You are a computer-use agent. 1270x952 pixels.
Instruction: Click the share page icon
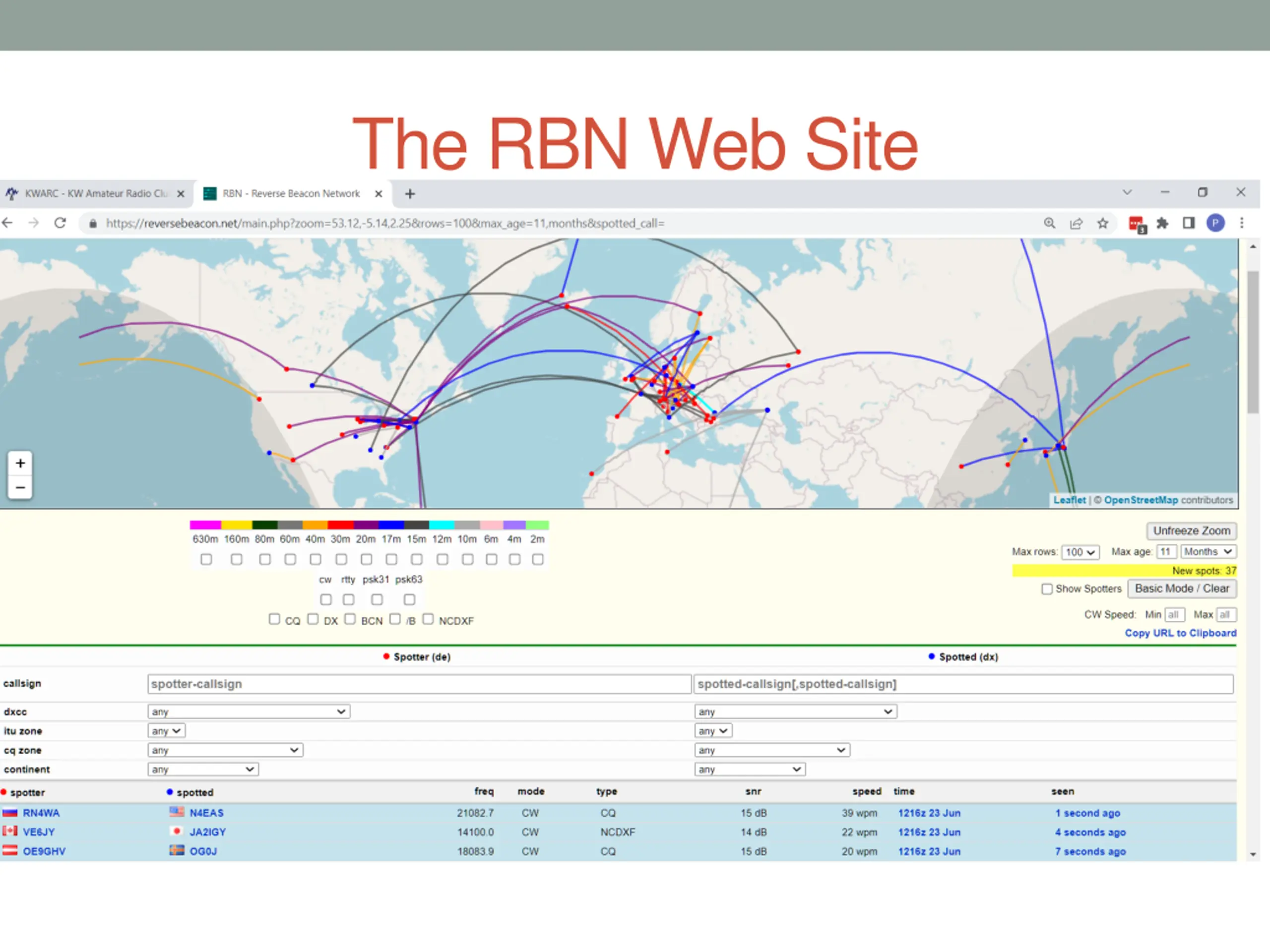click(x=1077, y=223)
